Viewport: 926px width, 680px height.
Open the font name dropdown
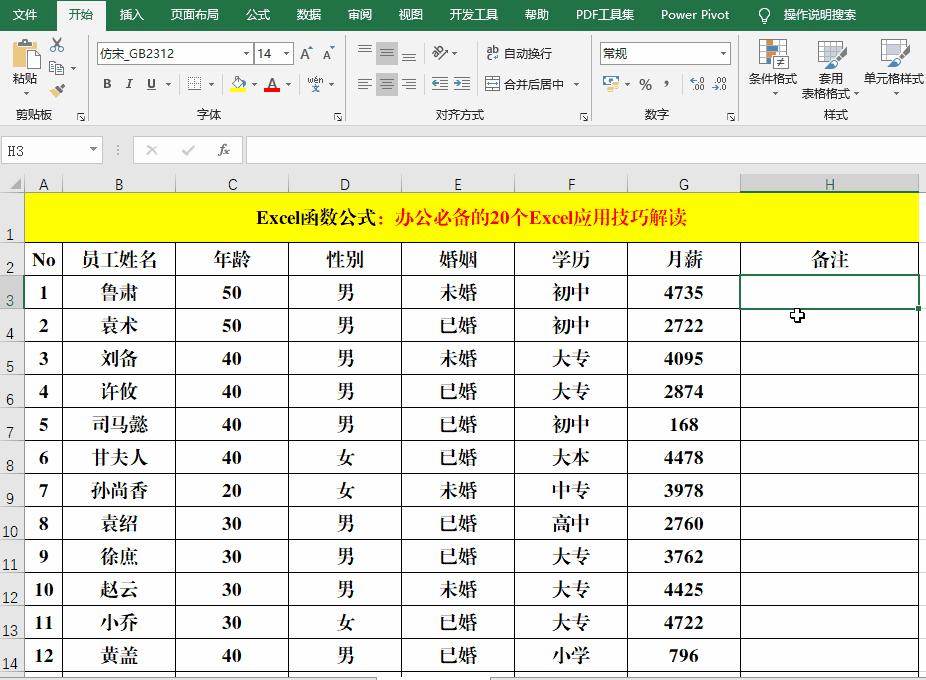coord(246,53)
